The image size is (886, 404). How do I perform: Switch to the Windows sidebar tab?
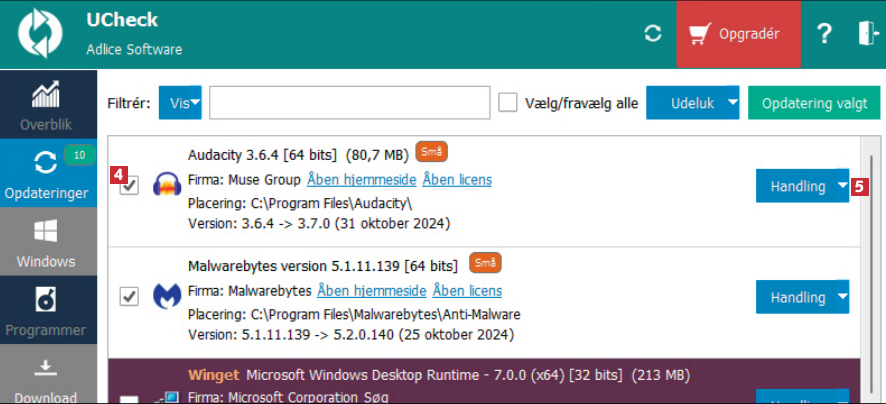click(45, 243)
